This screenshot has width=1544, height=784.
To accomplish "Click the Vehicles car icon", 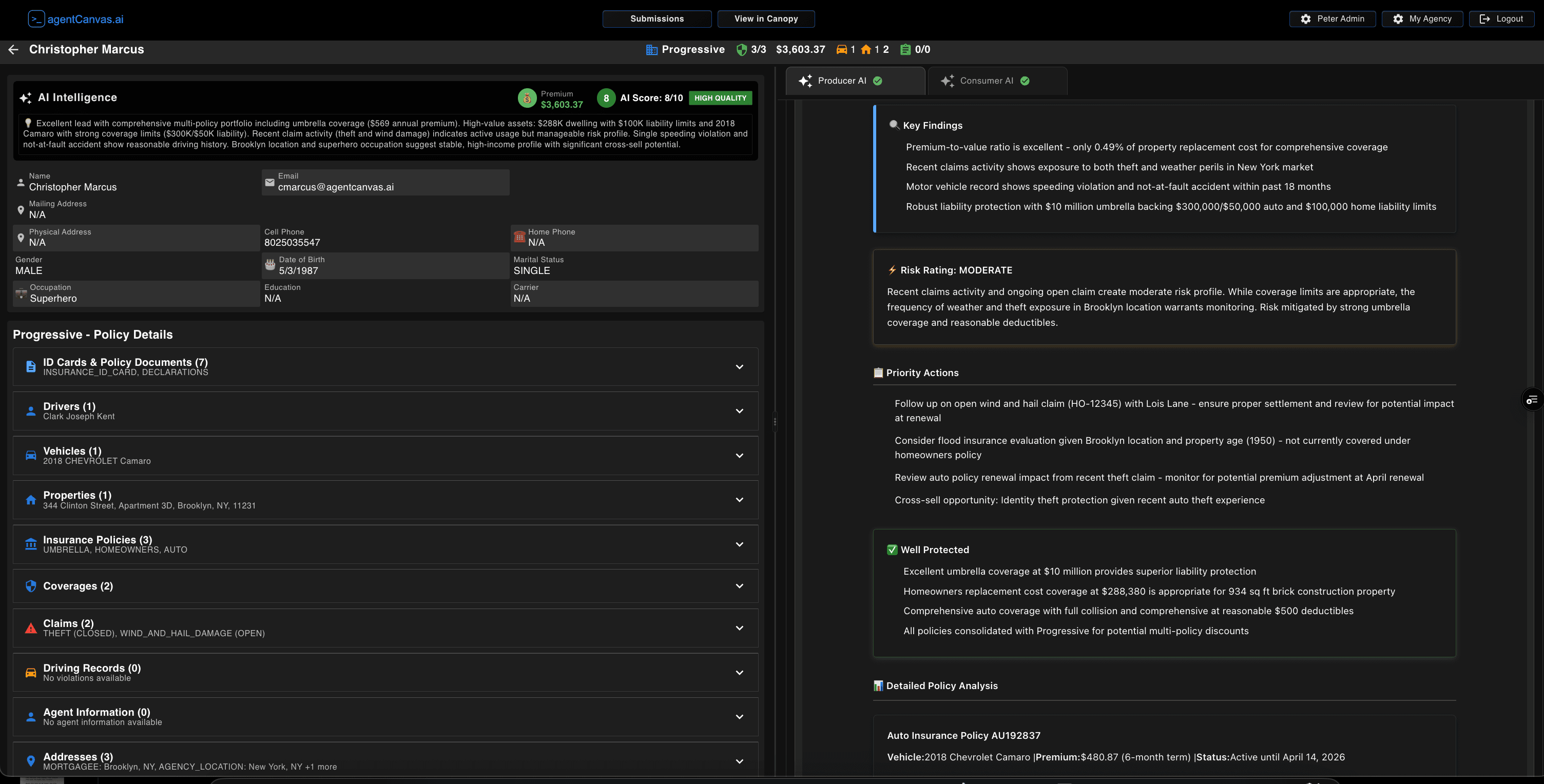I will 31,456.
